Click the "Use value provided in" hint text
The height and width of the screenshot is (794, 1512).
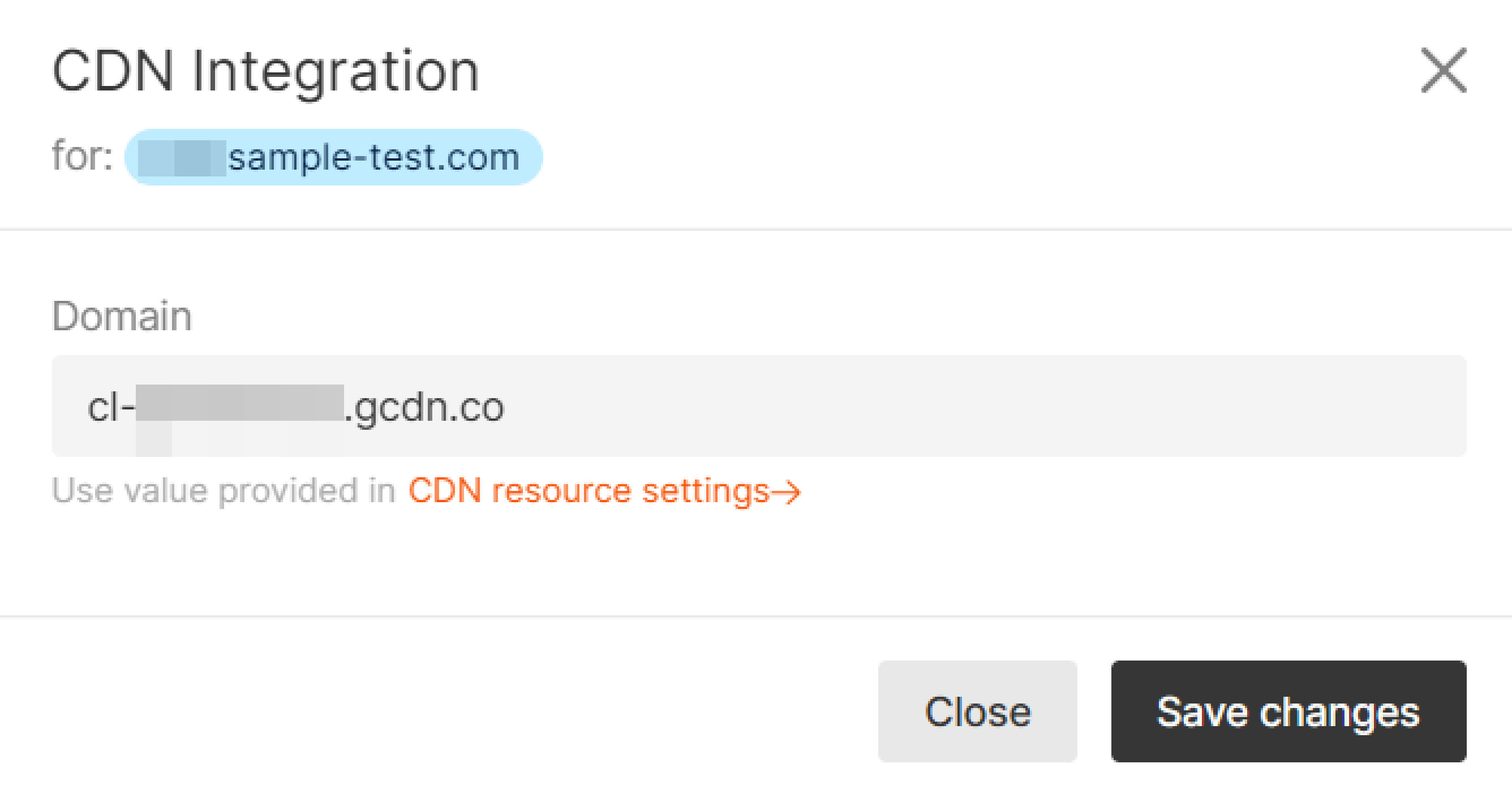[224, 490]
